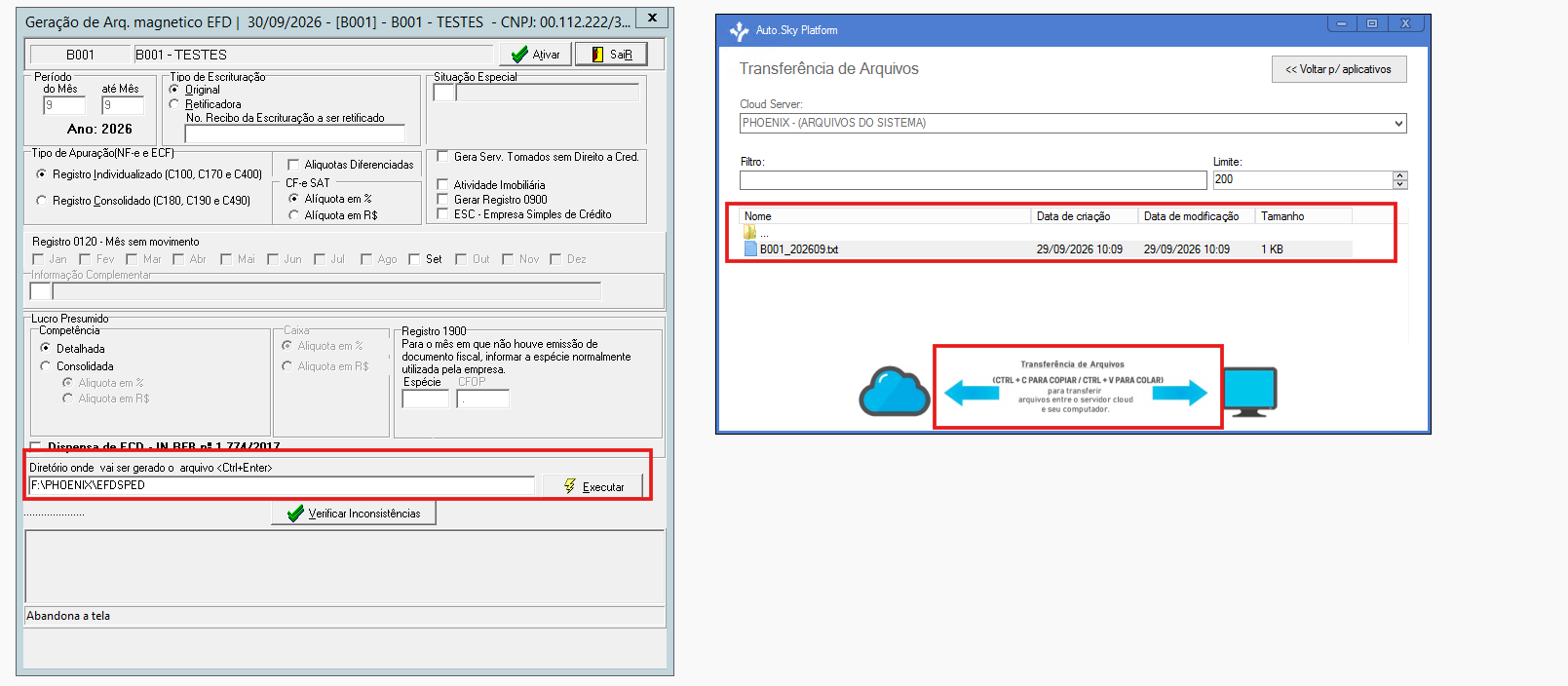Click the blue cloud server icon
The width and height of the screenshot is (1568, 686).
pos(894,391)
